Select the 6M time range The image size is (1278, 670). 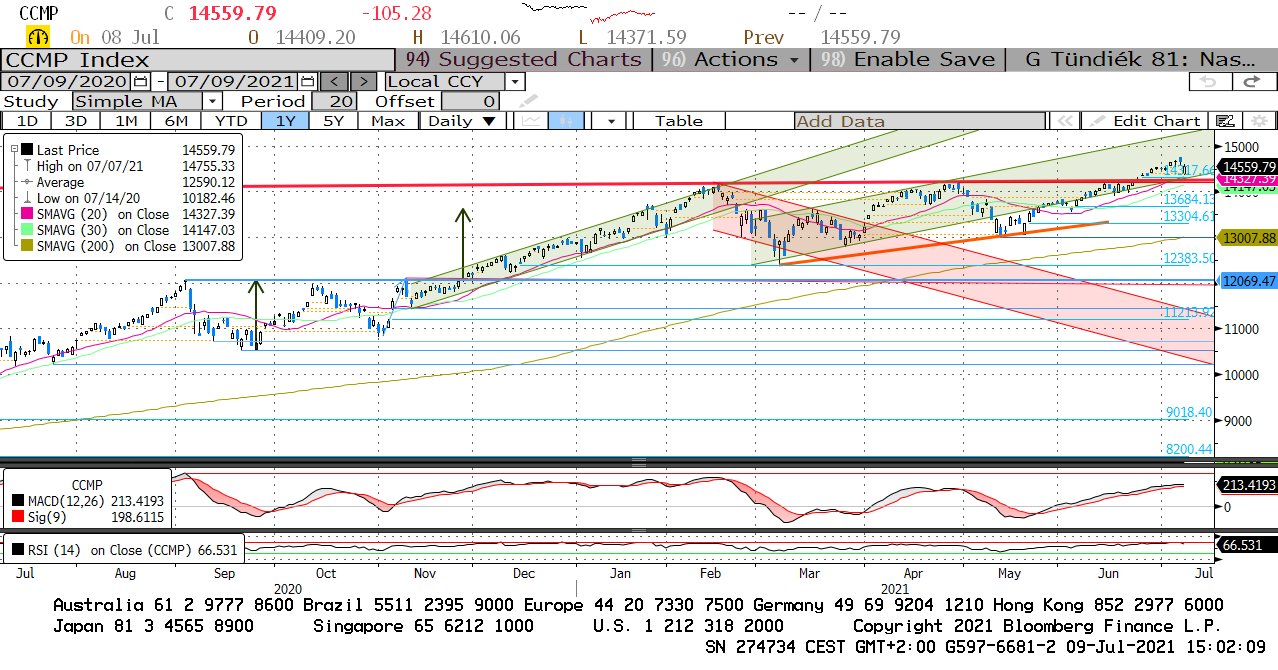tap(176, 121)
